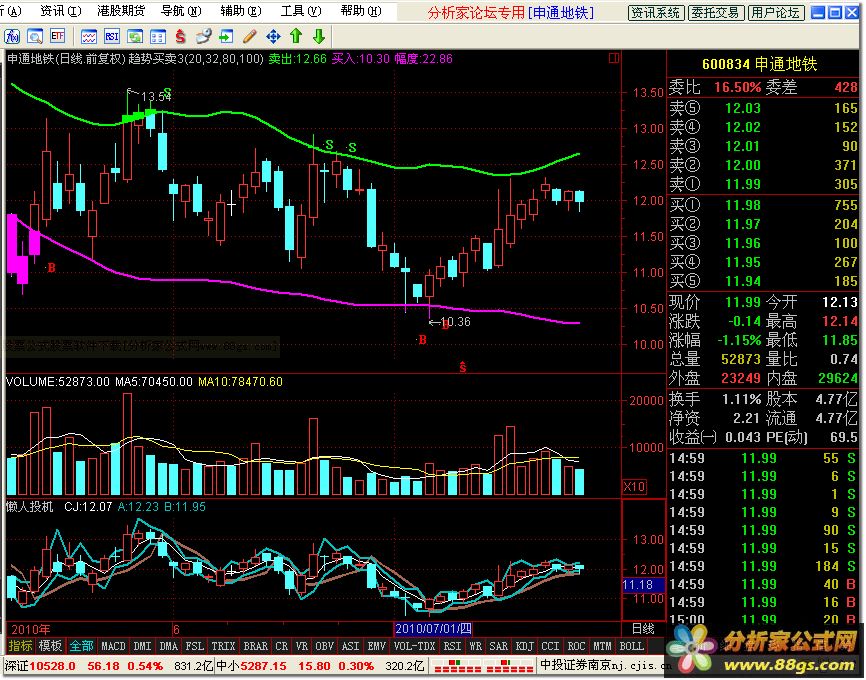Select the 指标 tab

[20, 646]
